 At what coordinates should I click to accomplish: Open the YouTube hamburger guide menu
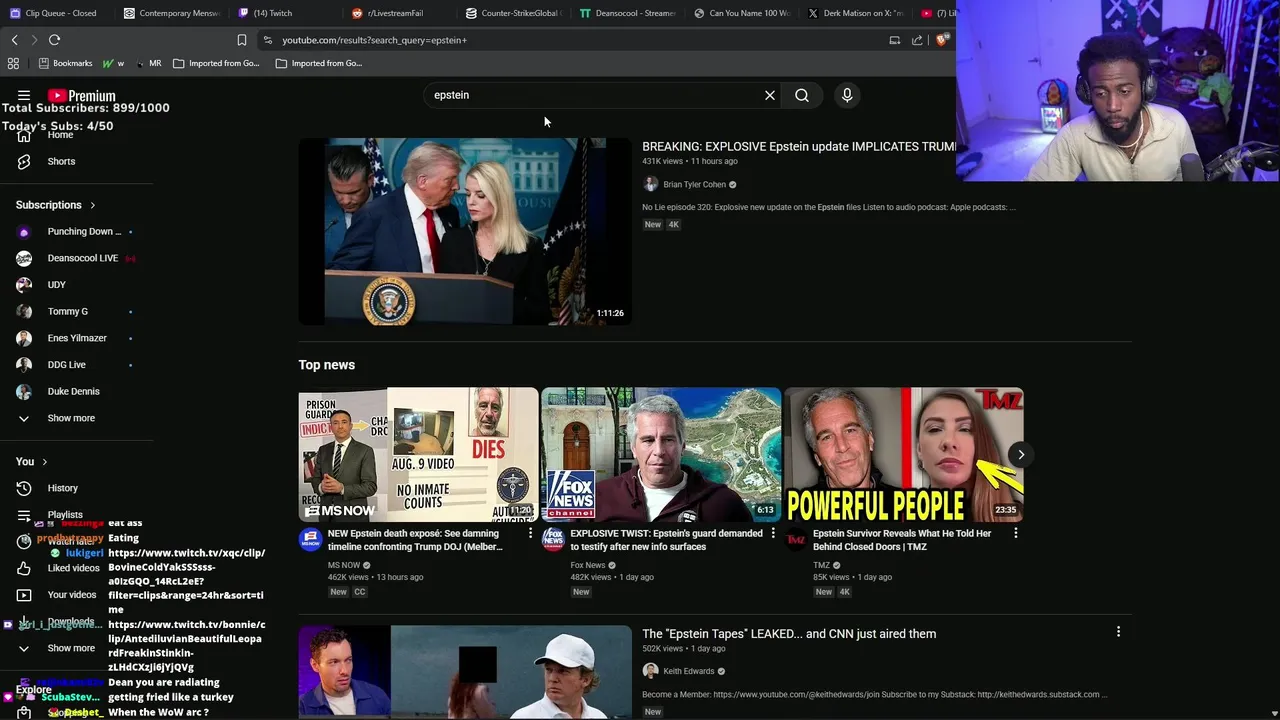point(24,96)
